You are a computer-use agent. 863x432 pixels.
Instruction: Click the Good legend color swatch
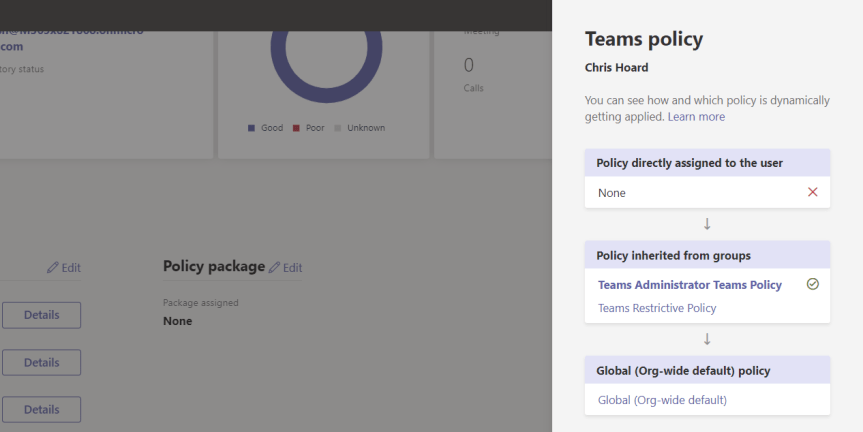click(x=252, y=128)
